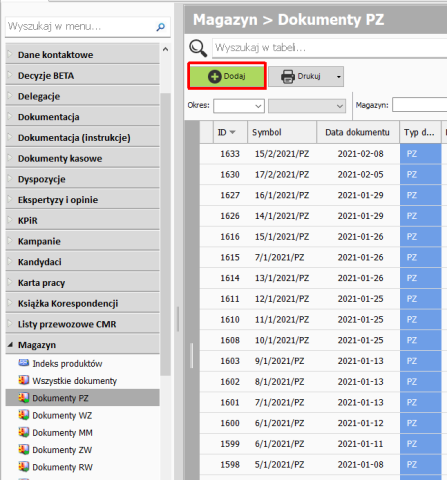Collapse the Magazyn menu section
Screen dimensions: 447x480
[x=10, y=345]
